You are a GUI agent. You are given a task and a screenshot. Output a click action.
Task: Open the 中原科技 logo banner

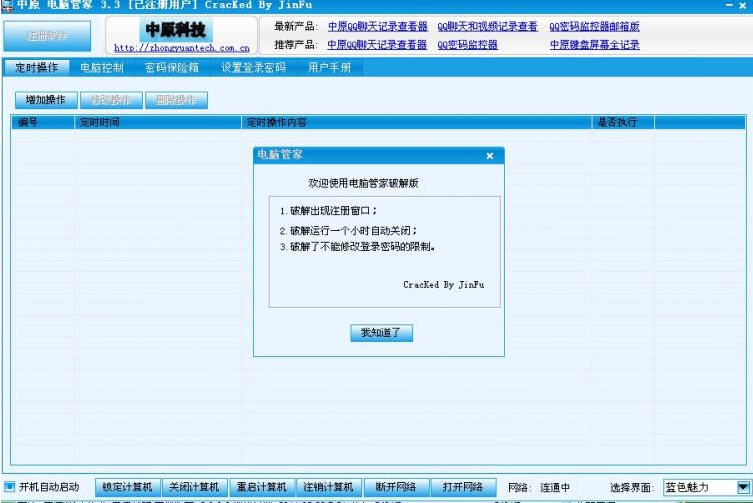point(175,30)
